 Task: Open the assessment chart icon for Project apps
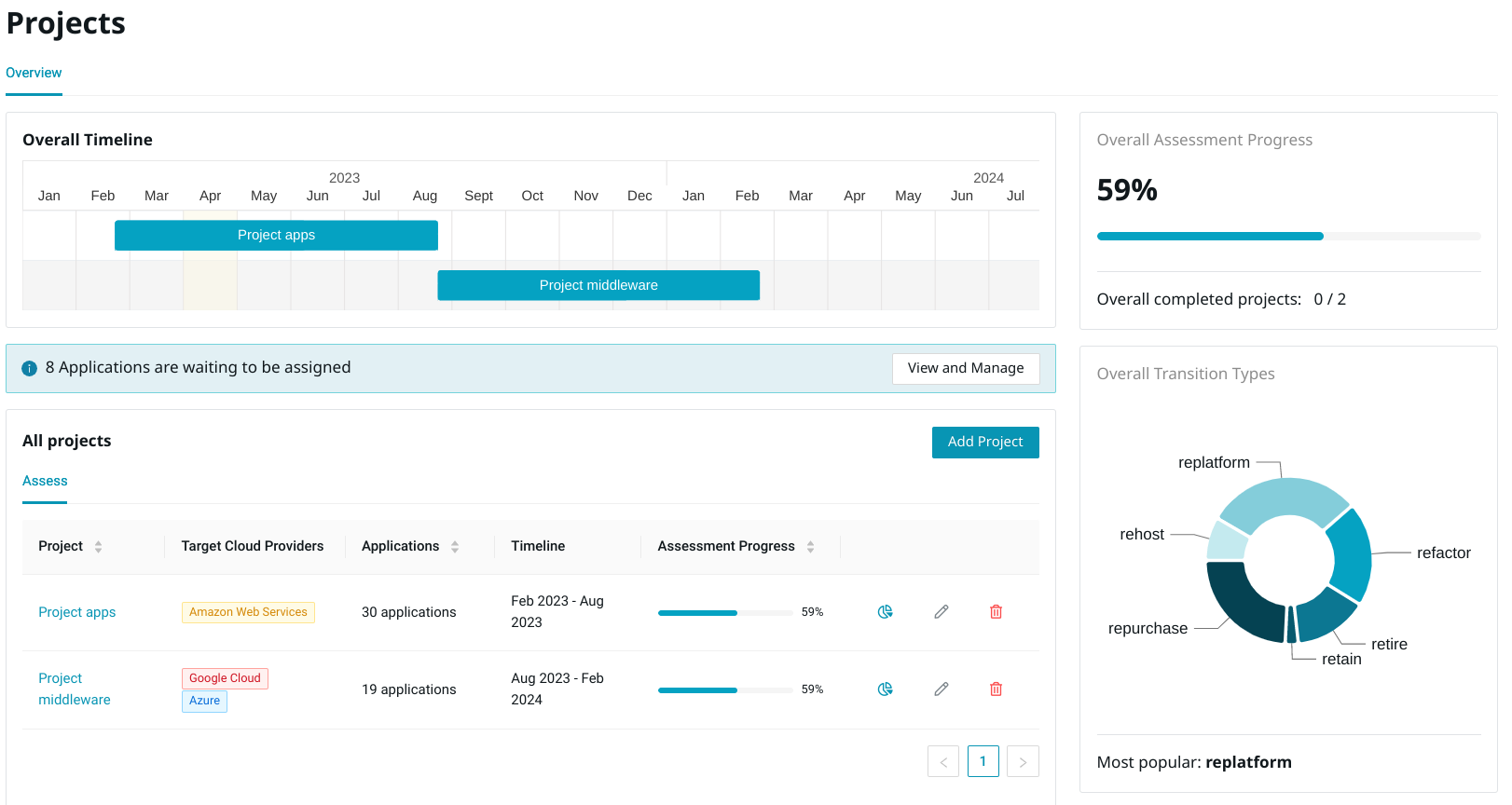tap(886, 612)
